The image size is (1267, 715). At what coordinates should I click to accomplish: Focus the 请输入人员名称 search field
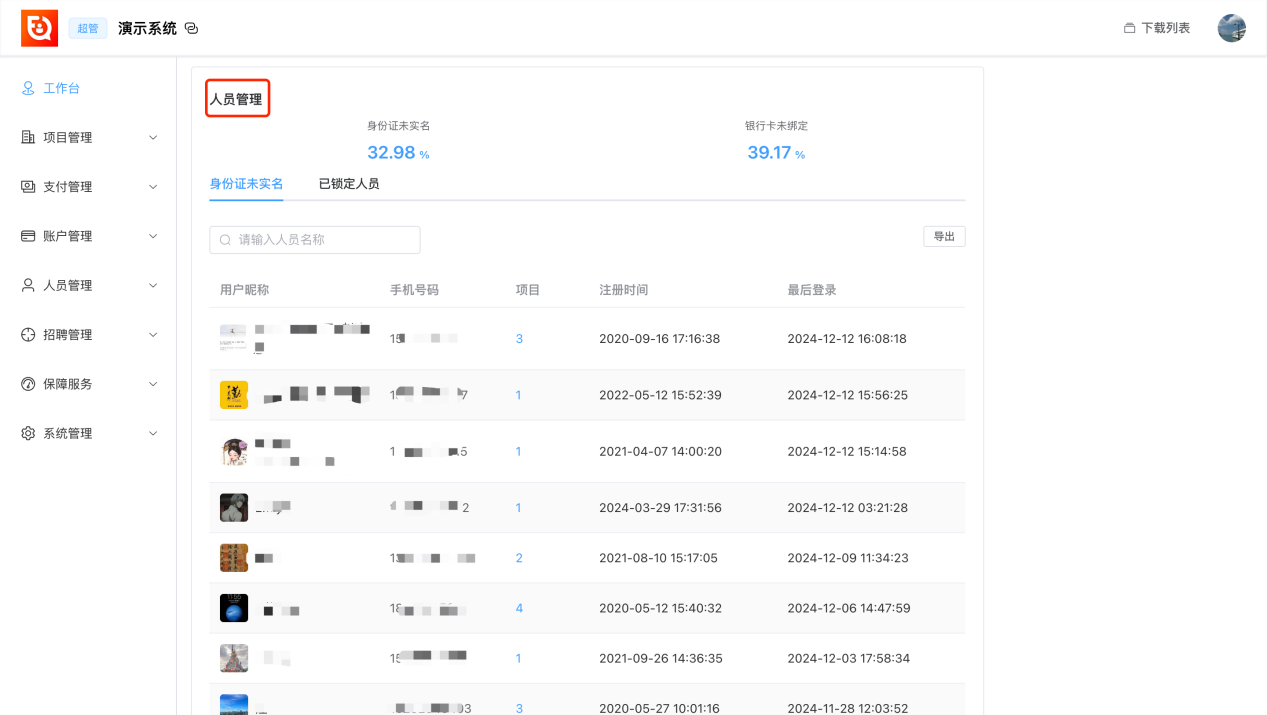click(x=315, y=240)
